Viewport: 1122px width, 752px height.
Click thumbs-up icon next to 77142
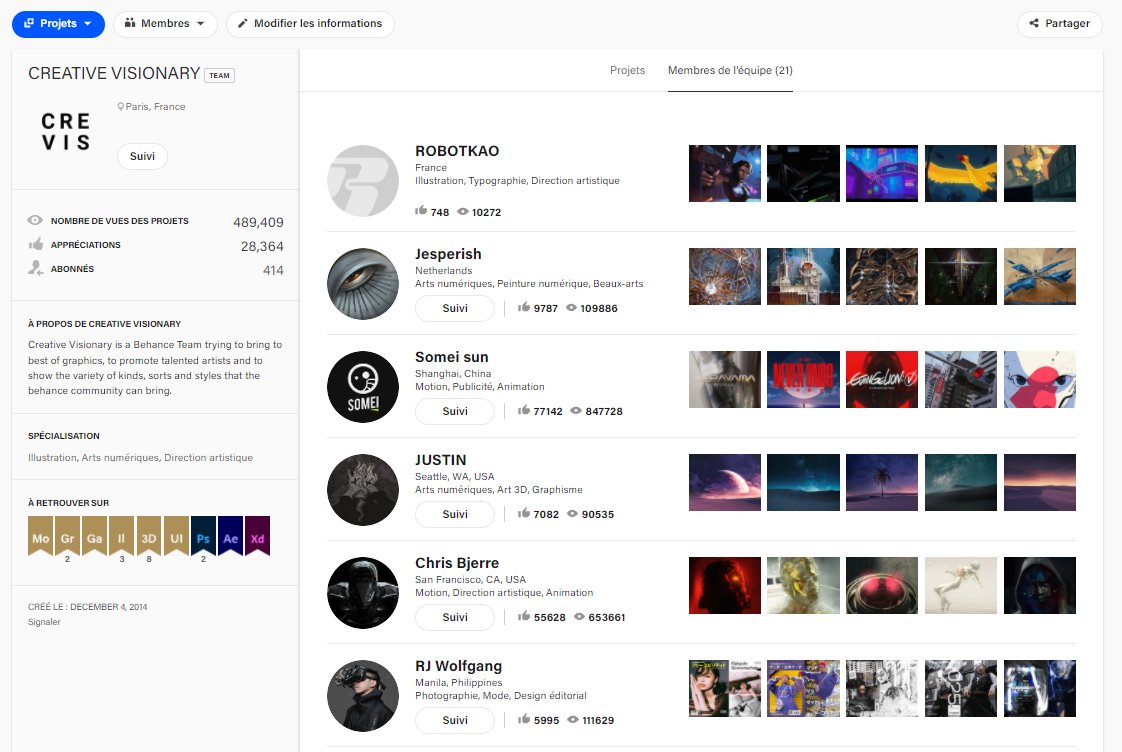coord(524,410)
